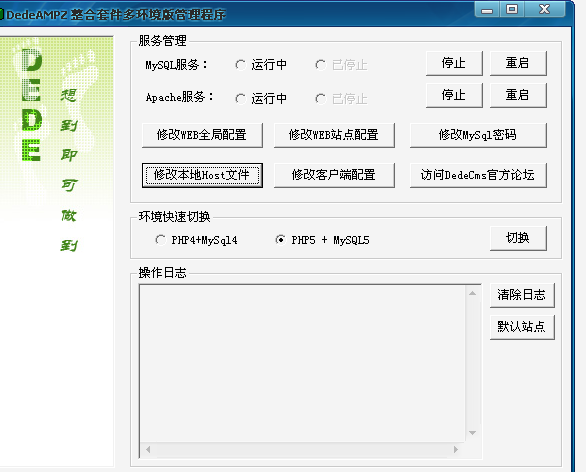Click the DEDE logo banner image
Viewport: 586px width, 472px height.
pos(56,251)
